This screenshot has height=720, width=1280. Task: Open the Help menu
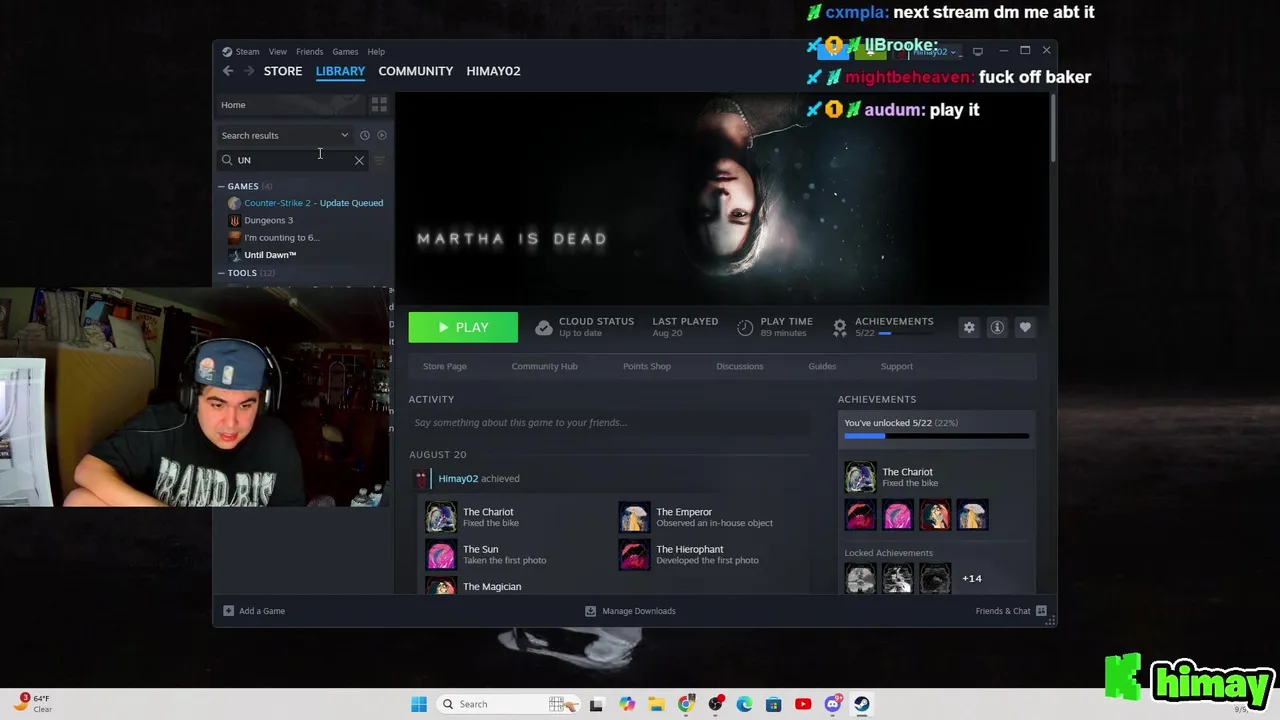point(376,52)
